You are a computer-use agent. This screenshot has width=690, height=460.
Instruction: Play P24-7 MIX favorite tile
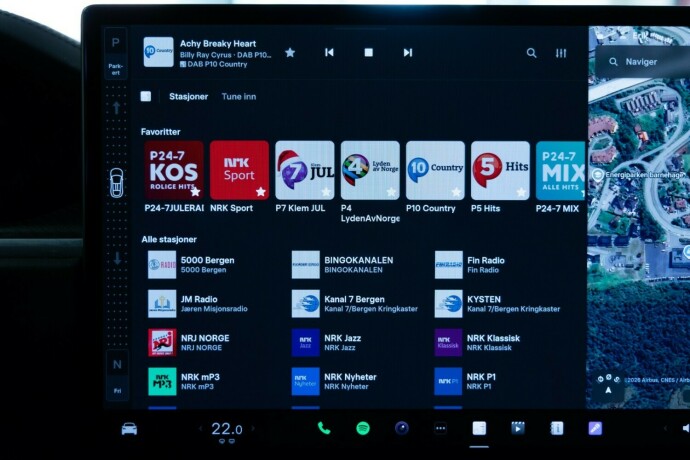coord(560,170)
